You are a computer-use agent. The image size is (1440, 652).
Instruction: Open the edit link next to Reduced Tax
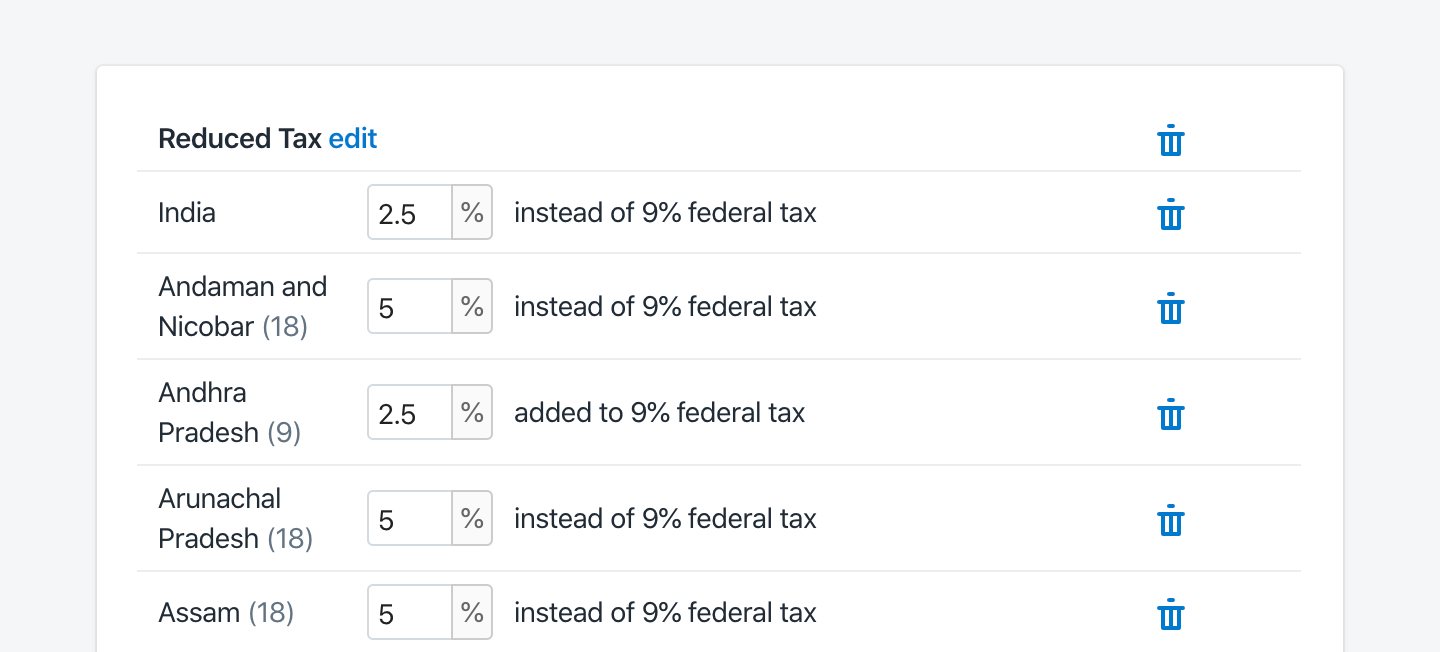352,138
